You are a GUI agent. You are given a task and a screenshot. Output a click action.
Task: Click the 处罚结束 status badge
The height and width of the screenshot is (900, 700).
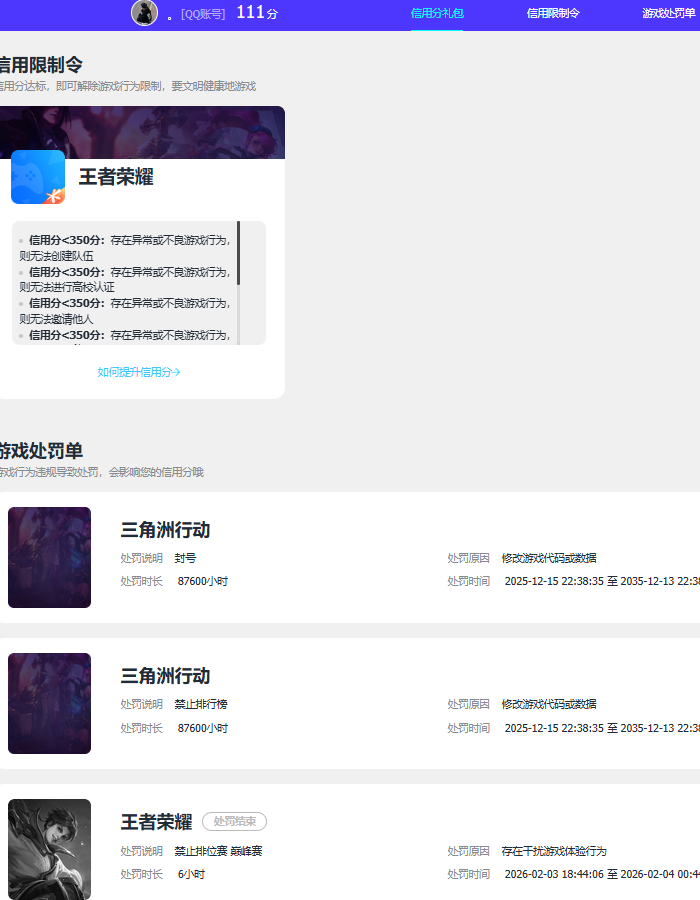[x=235, y=821]
